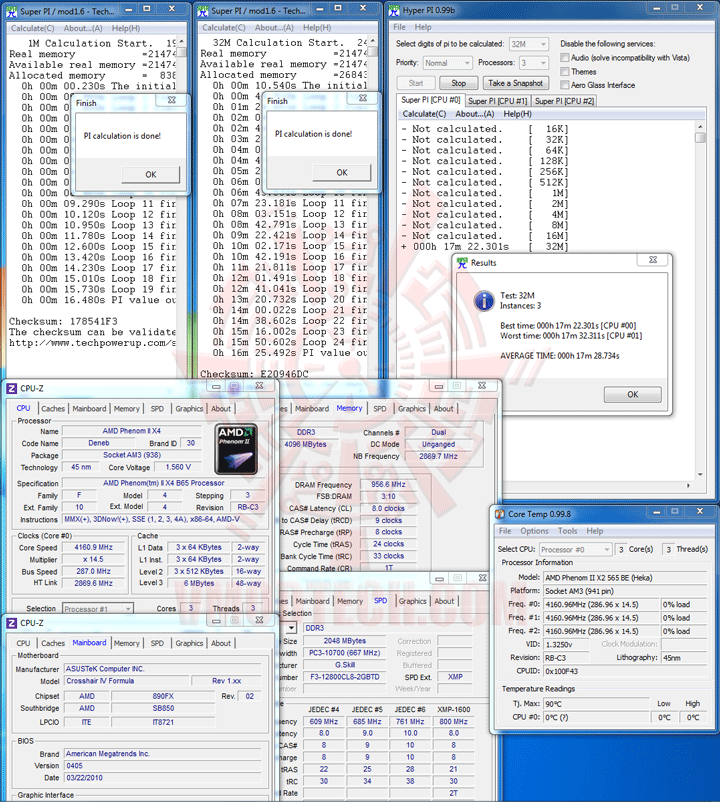Open Calculate(C) menu in 1M Super PI window
The width and height of the screenshot is (720, 802).
coord(33,28)
